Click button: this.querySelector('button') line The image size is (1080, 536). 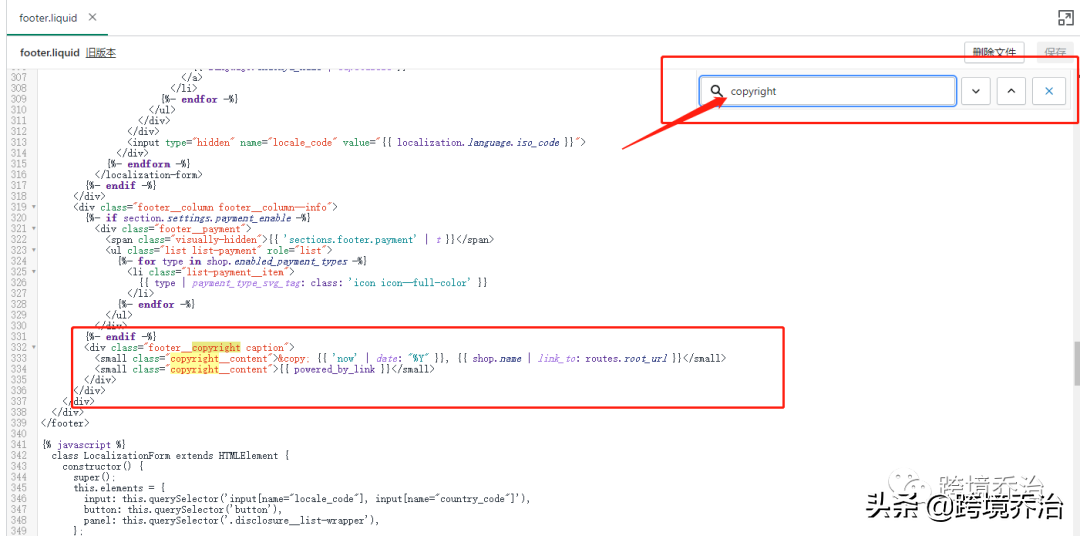(x=184, y=510)
